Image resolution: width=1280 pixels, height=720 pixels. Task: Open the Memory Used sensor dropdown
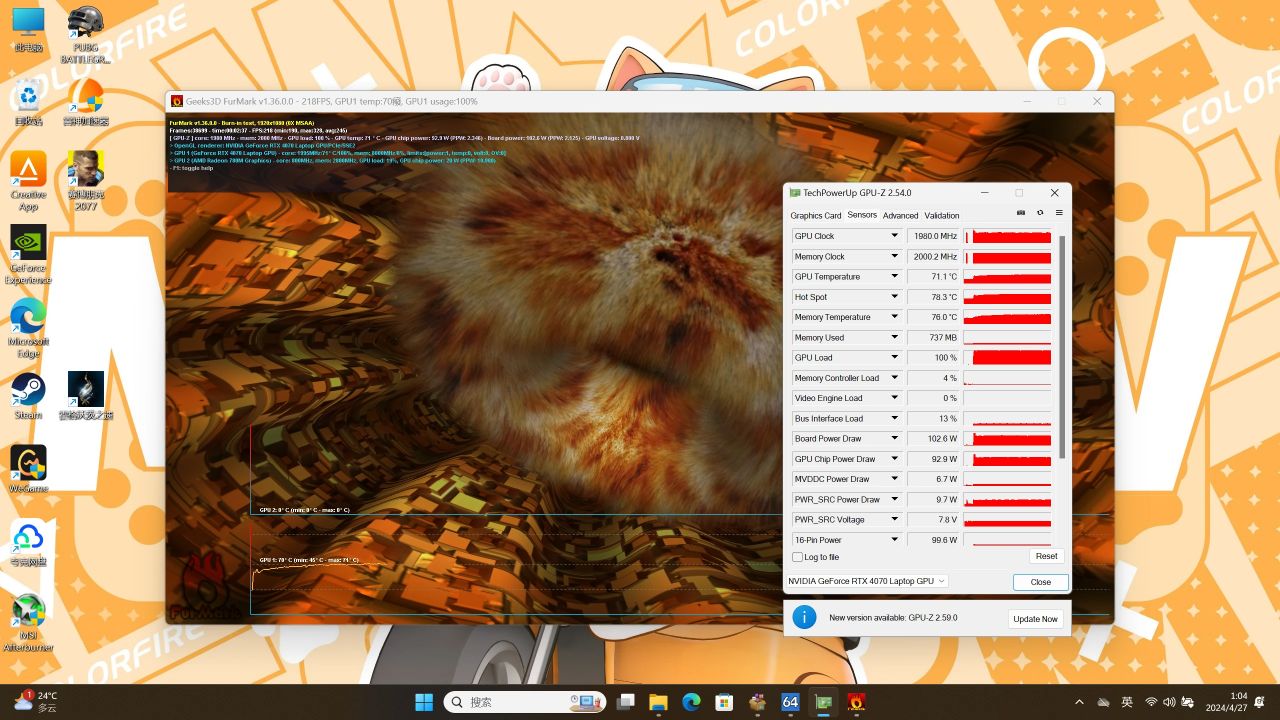click(x=895, y=338)
